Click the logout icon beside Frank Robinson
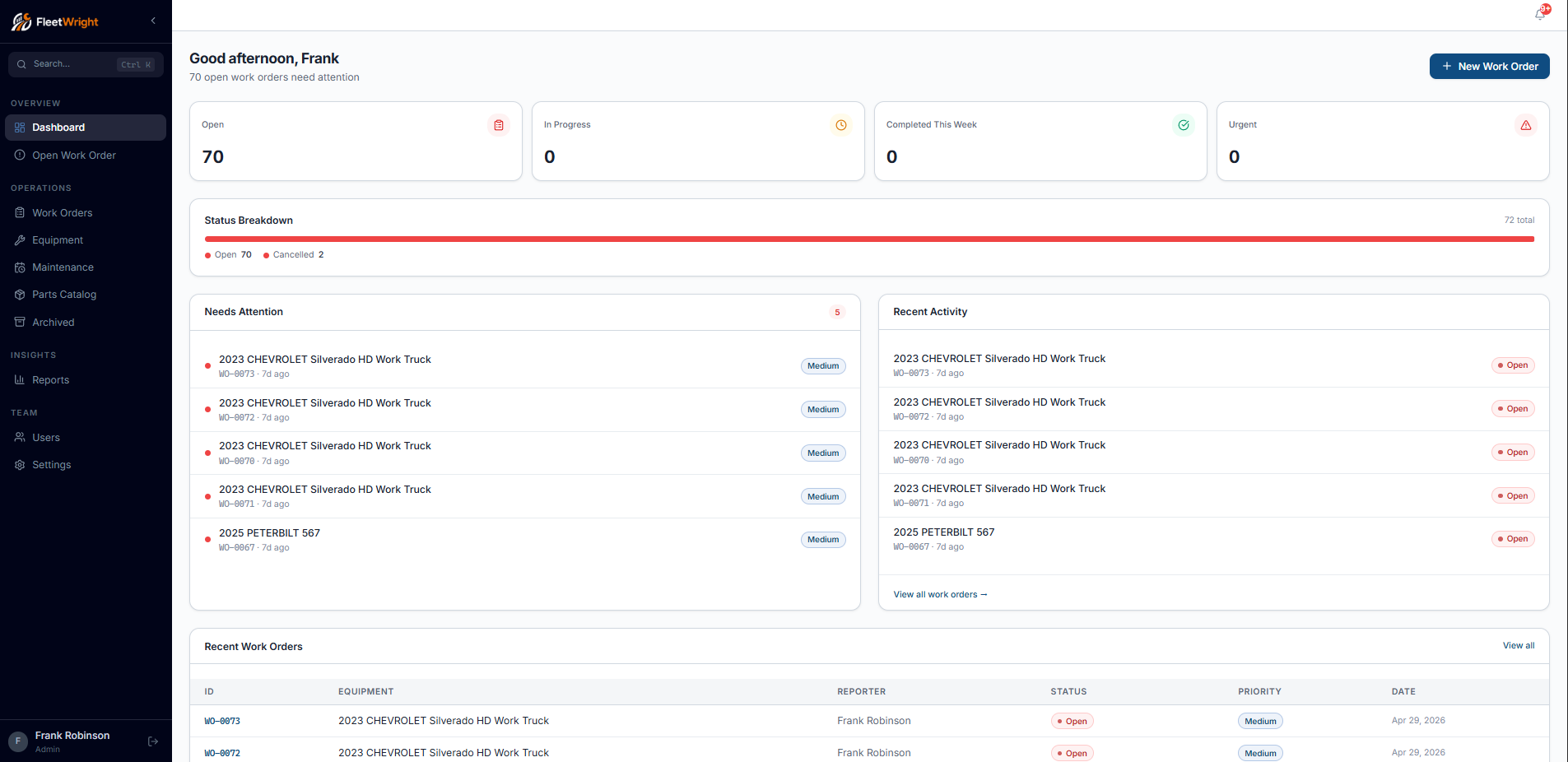Image resolution: width=1568 pixels, height=762 pixels. point(153,741)
